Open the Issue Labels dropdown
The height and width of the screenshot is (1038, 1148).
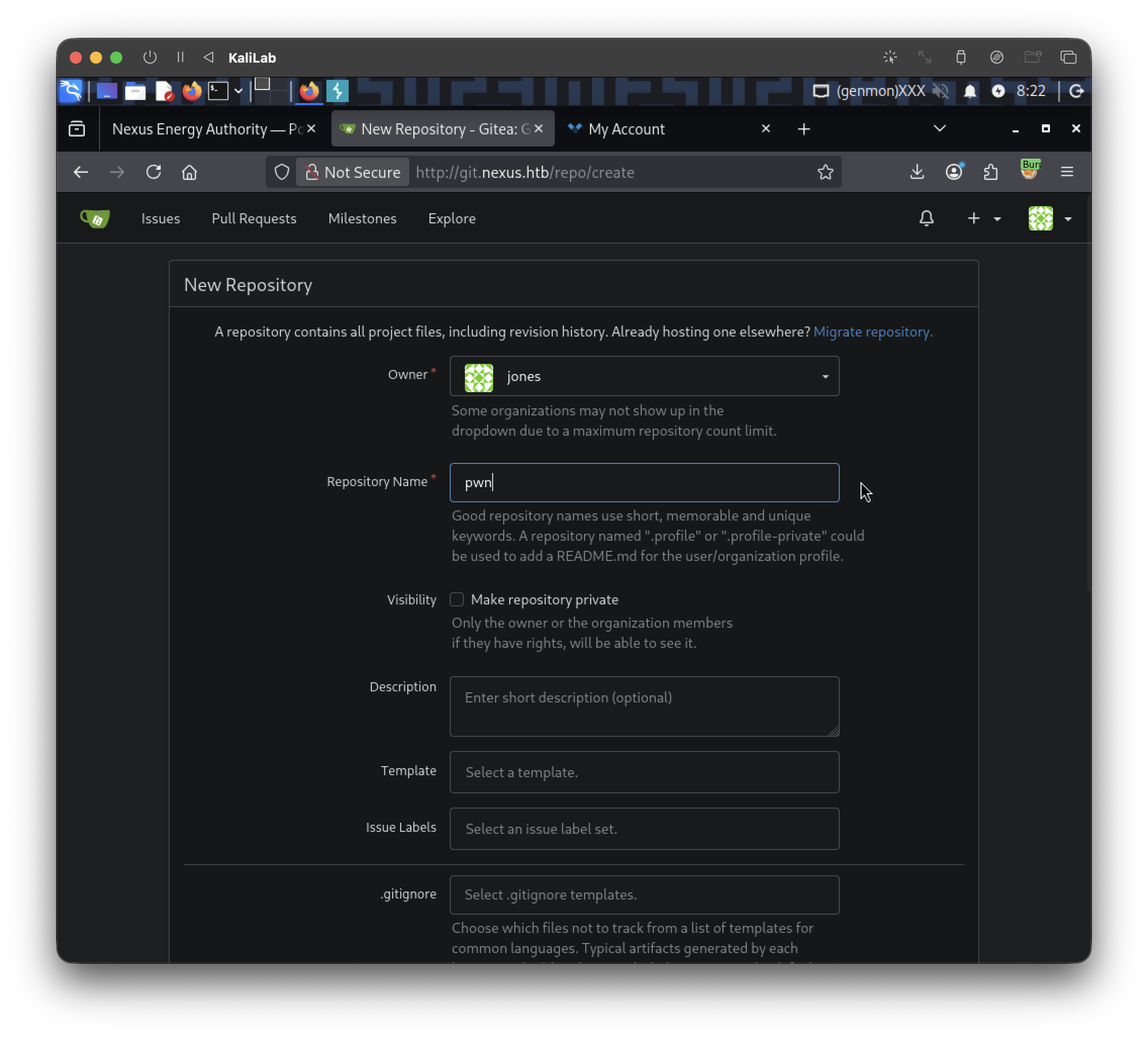[x=644, y=829]
